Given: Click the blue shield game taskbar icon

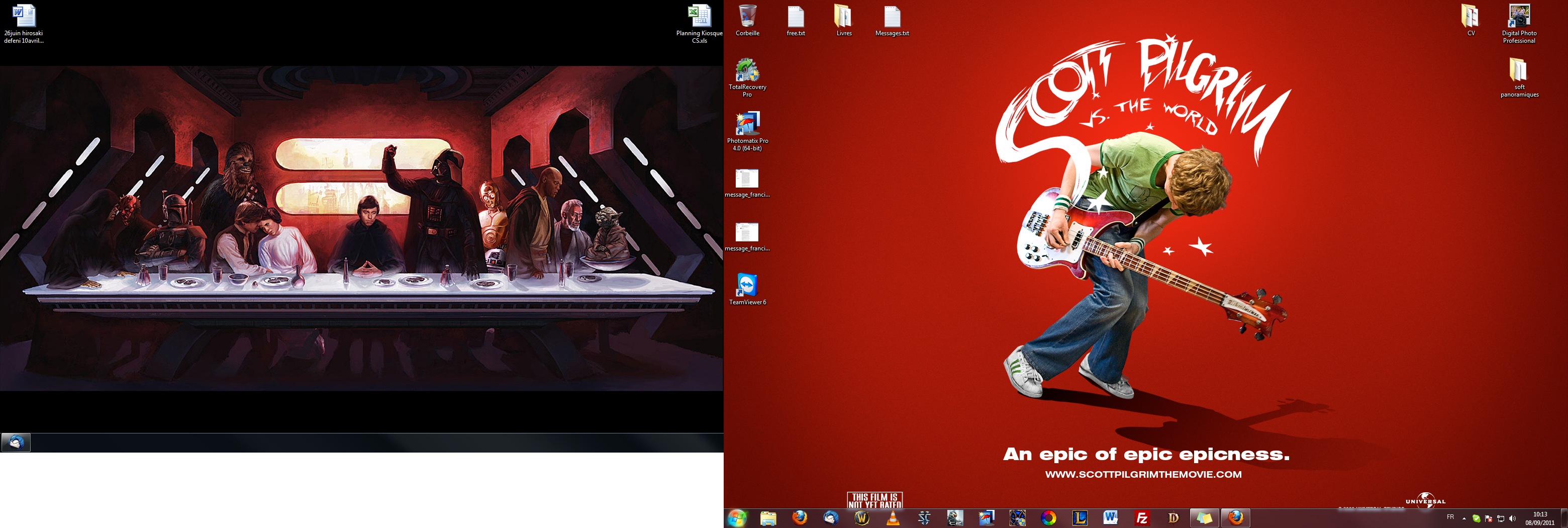Looking at the screenshot, I should pyautogui.click(x=1017, y=518).
